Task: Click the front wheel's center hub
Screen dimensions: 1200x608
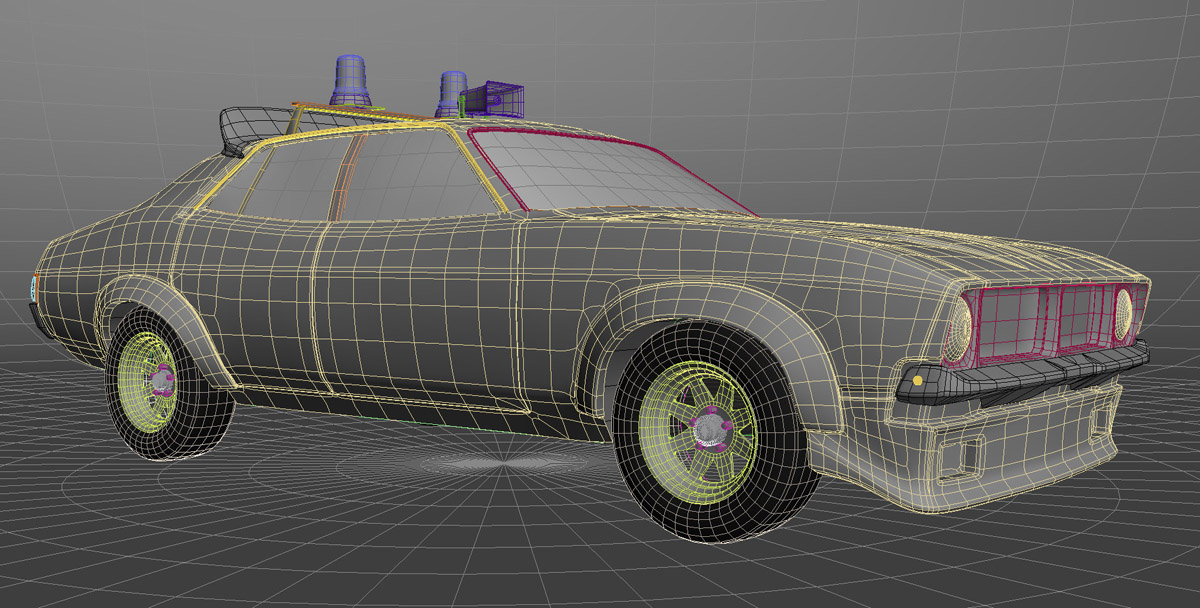Action: click(x=711, y=427)
